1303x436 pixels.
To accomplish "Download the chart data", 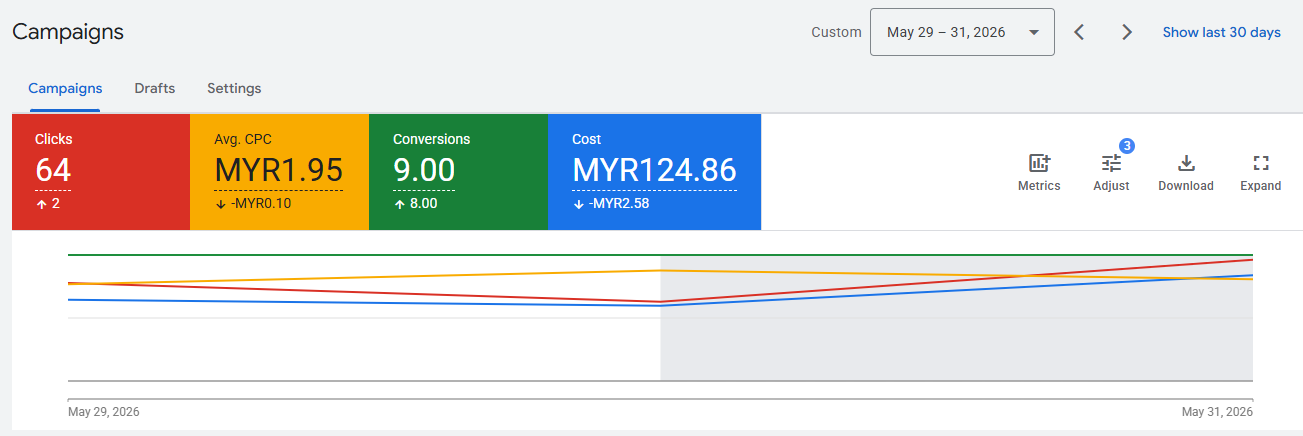I will coord(1186,172).
